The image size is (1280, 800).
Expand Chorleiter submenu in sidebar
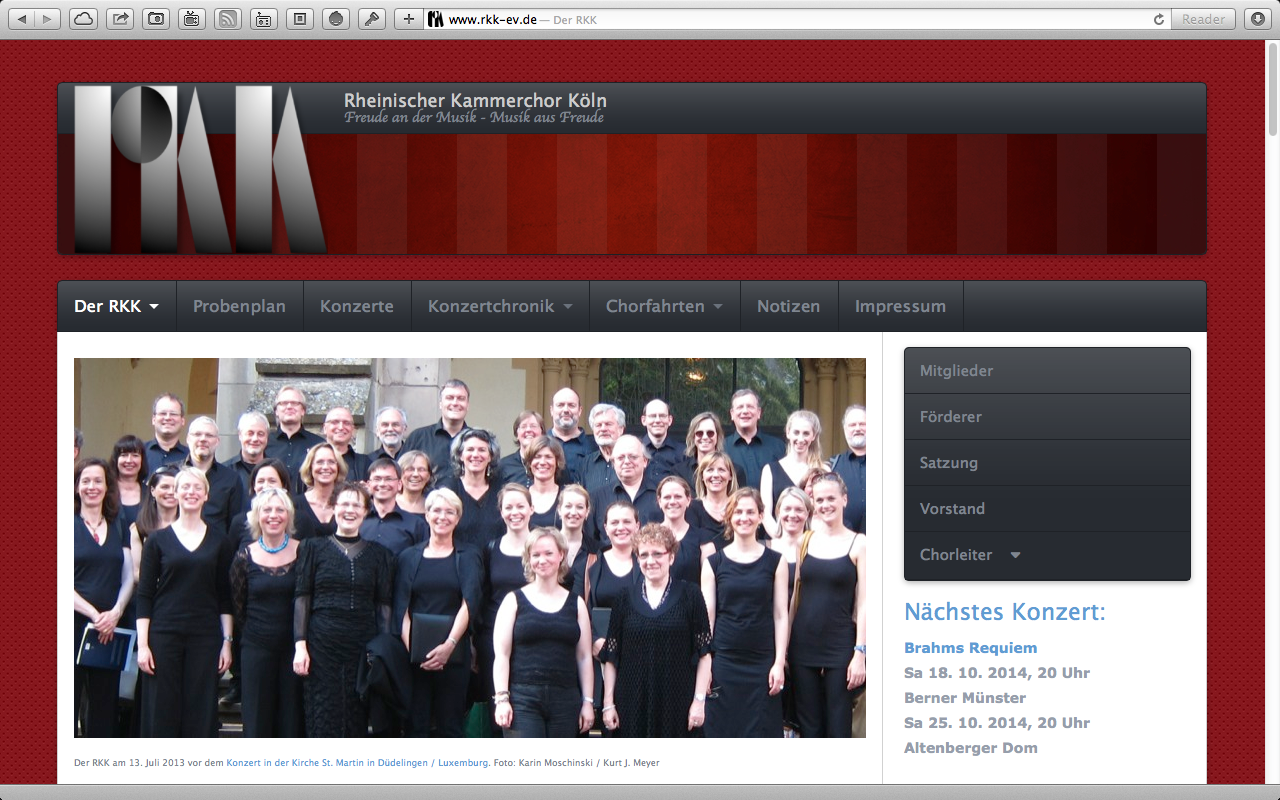[x=1015, y=555]
